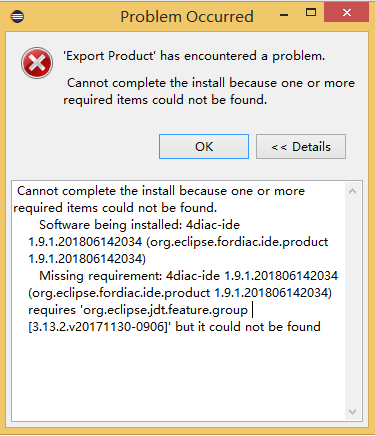The width and height of the screenshot is (375, 436).
Task: Click the 'Export Product' problem headline
Action: click(194, 56)
